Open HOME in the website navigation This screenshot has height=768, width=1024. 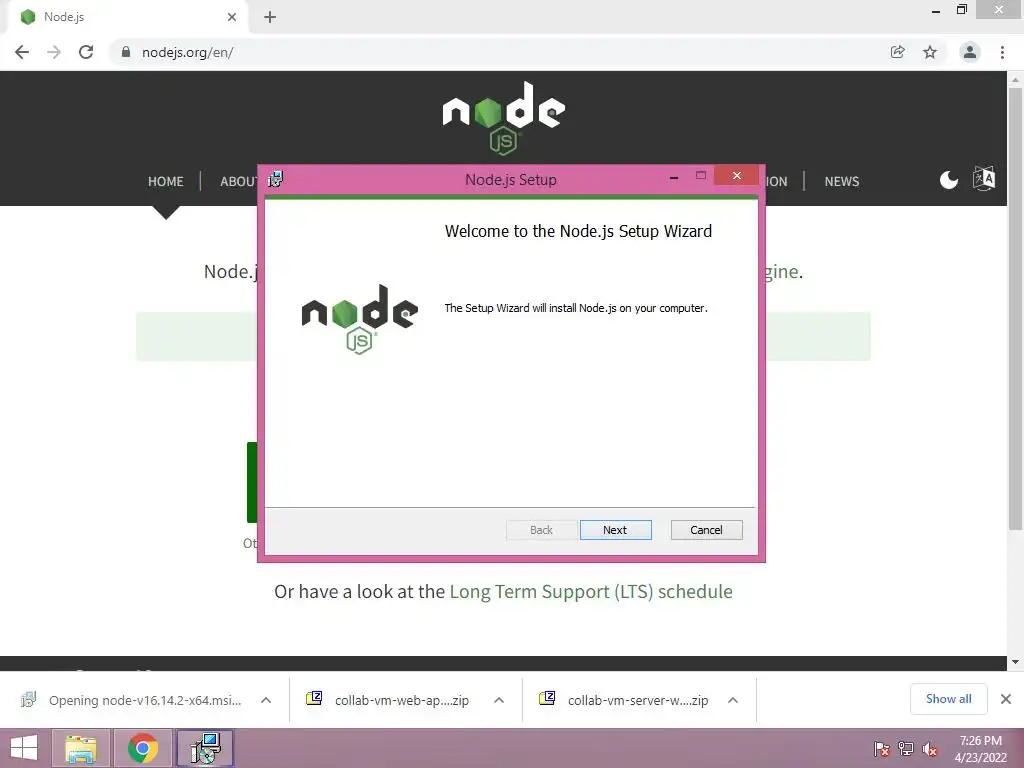tap(165, 182)
